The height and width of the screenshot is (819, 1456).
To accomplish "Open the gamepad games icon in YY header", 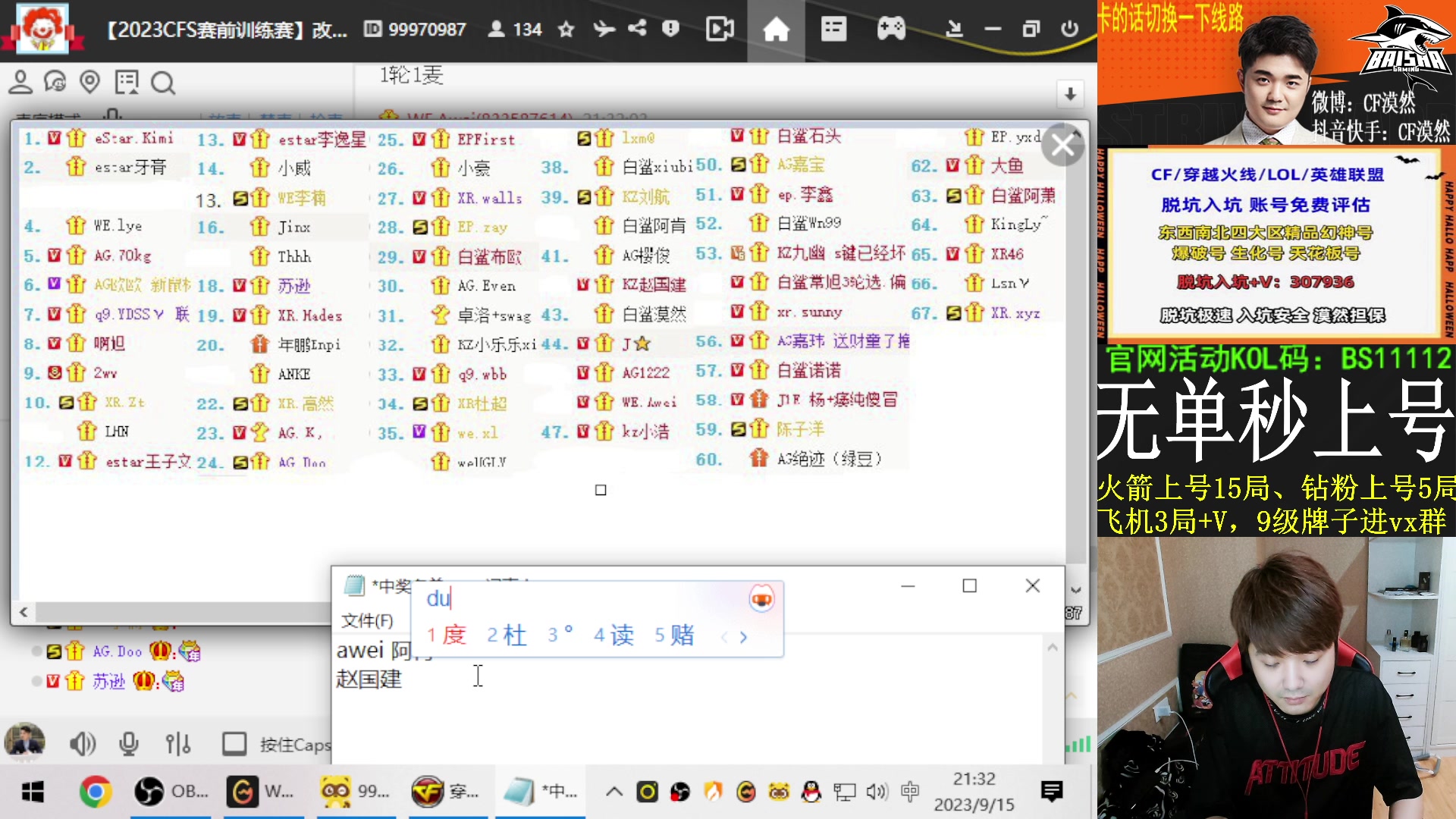I will click(x=891, y=30).
